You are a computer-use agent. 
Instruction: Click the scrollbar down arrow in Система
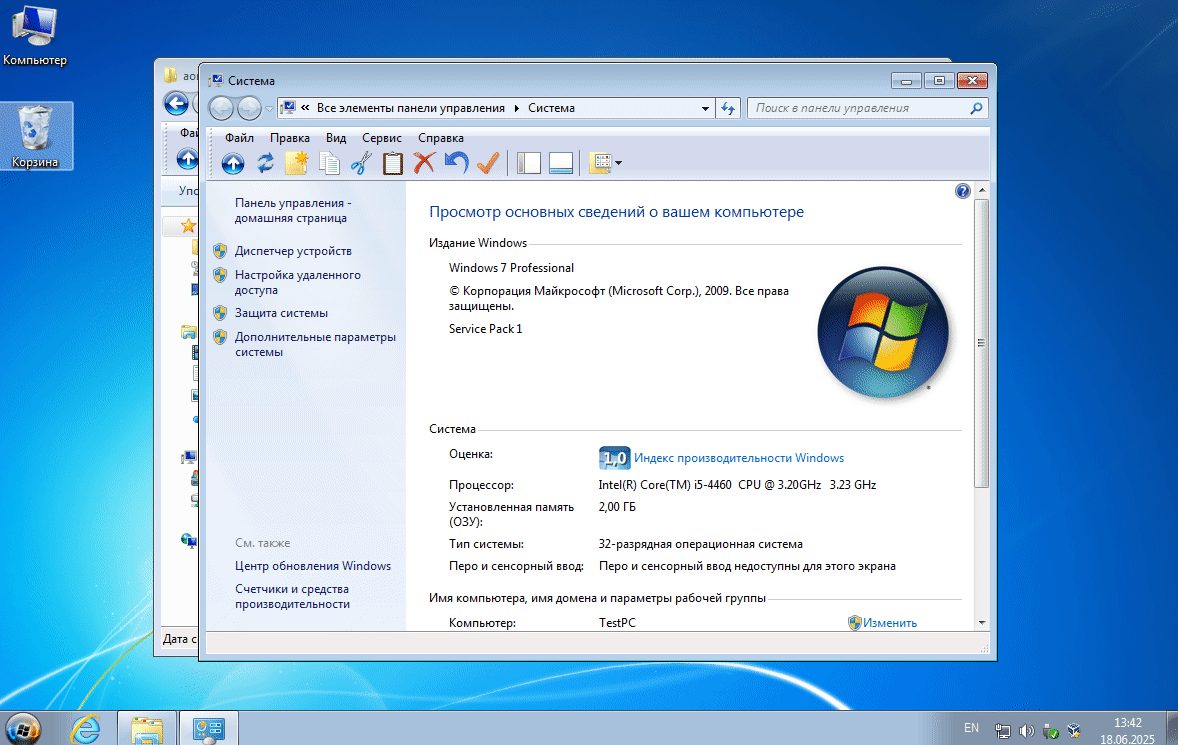click(x=981, y=623)
